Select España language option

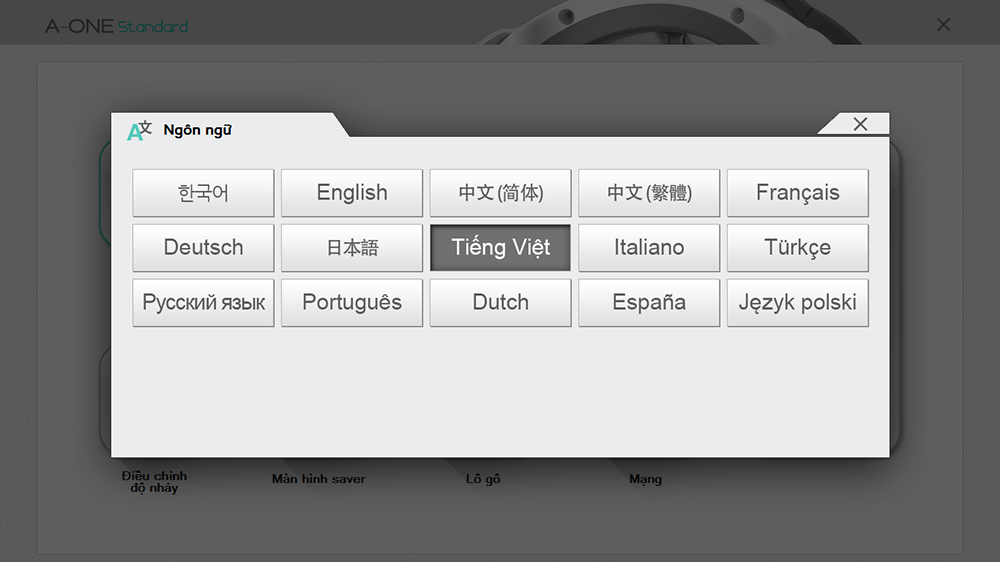pos(649,303)
